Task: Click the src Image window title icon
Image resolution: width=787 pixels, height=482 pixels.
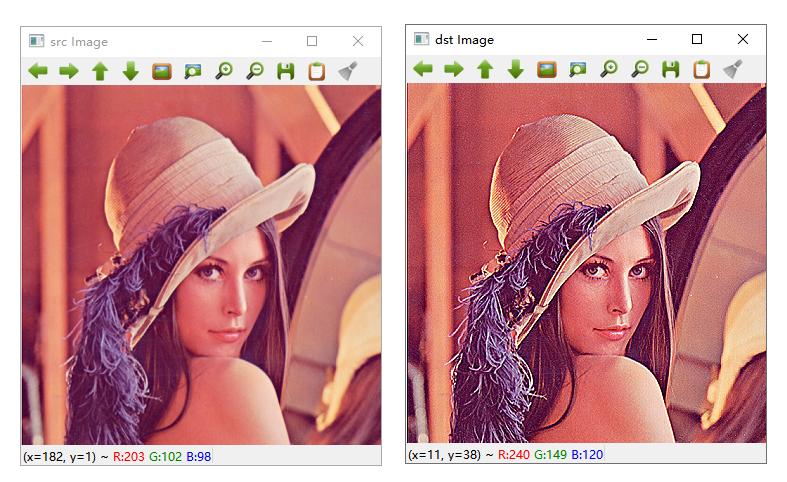Action: coord(37,41)
